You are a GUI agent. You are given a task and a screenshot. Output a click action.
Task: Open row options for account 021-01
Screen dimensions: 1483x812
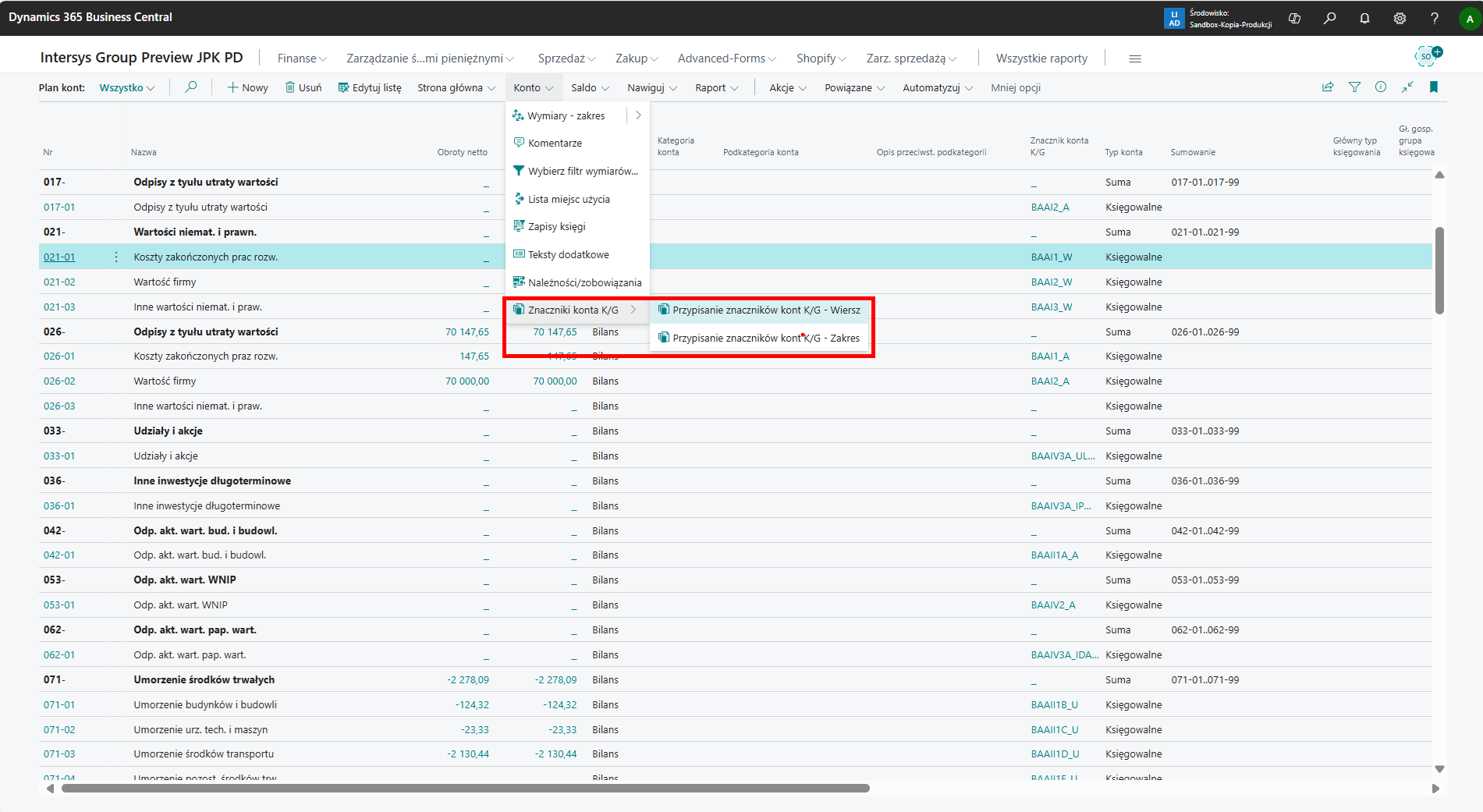point(116,257)
